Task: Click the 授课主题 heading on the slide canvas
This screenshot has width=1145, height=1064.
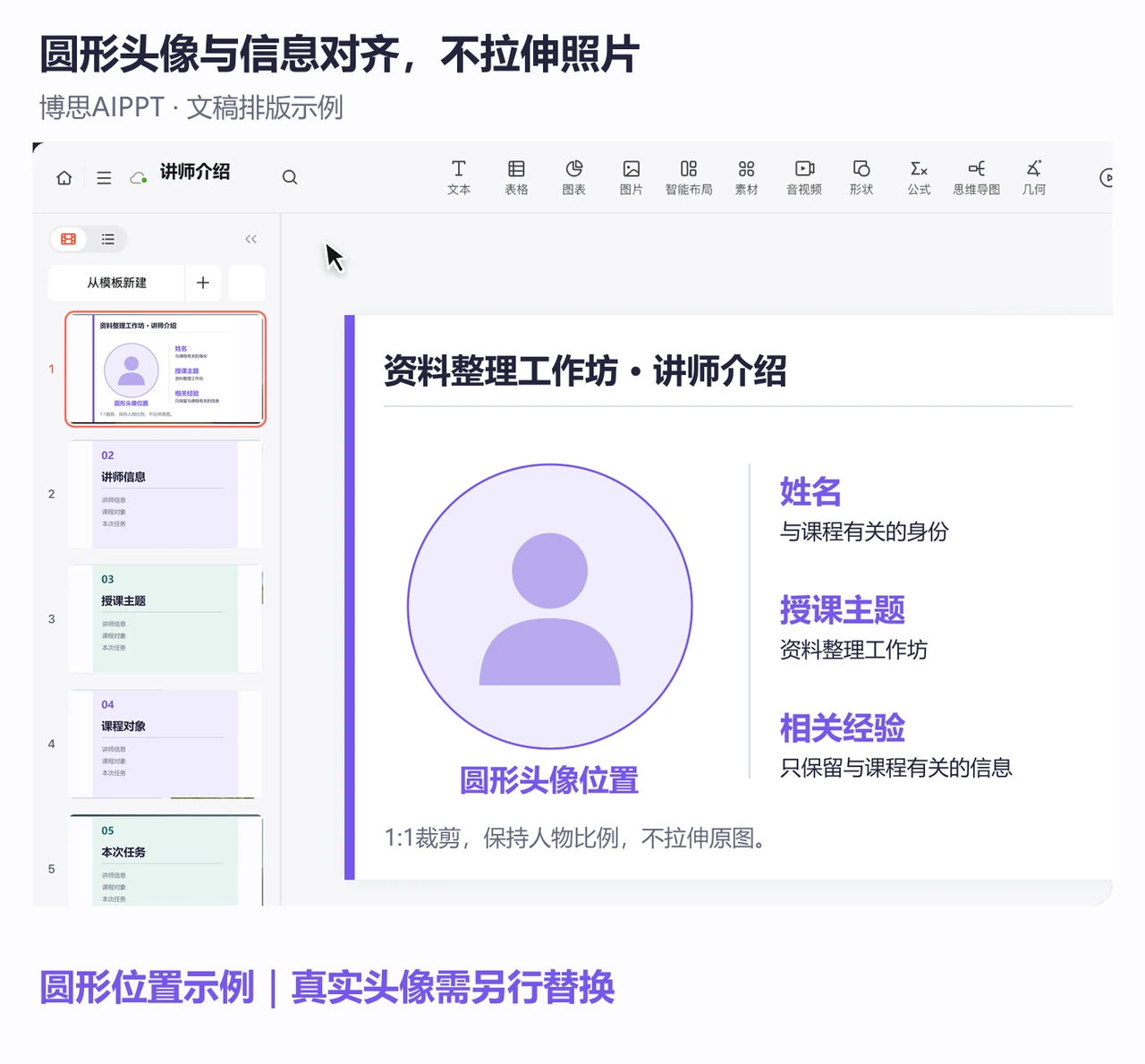Action: coord(843,609)
